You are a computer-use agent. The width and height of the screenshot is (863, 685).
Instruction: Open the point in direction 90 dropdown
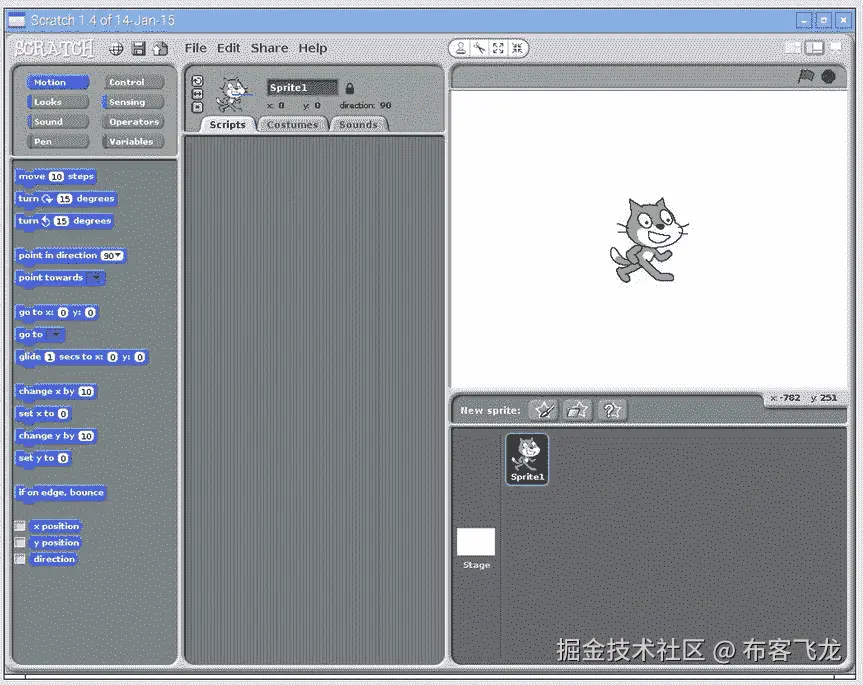click(117, 255)
